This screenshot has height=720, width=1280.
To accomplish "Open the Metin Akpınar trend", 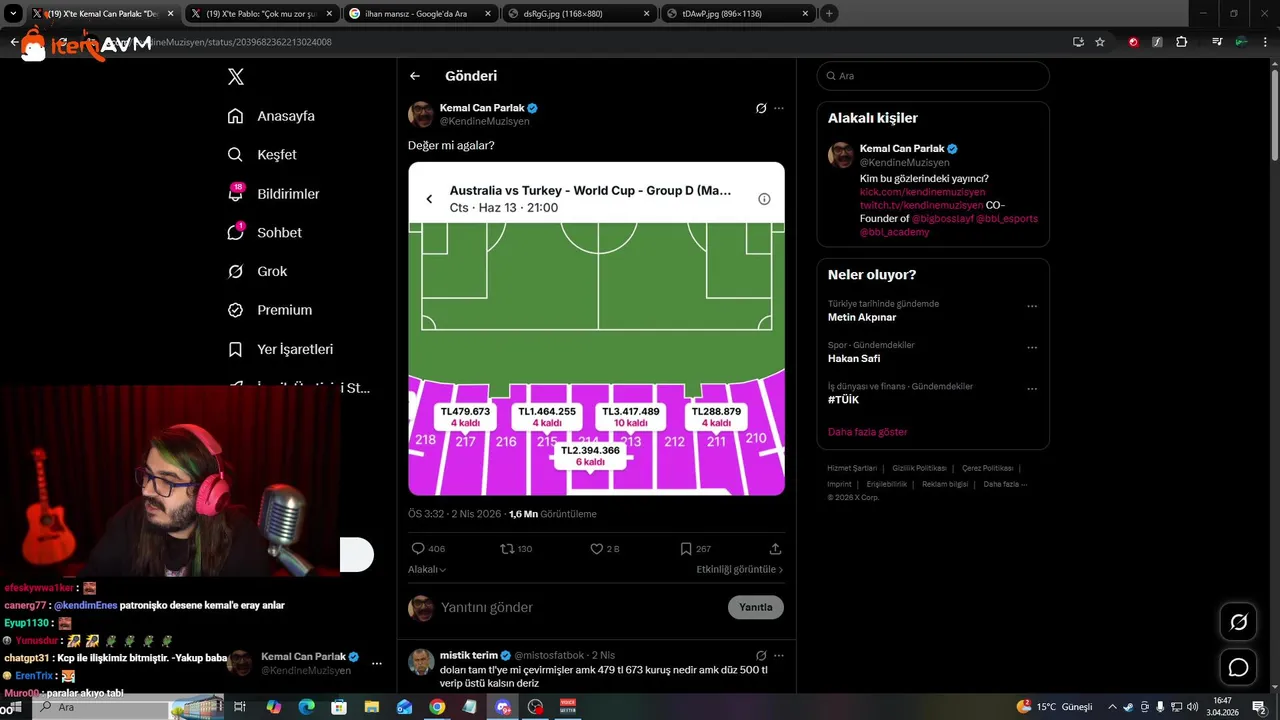I will coord(862,317).
